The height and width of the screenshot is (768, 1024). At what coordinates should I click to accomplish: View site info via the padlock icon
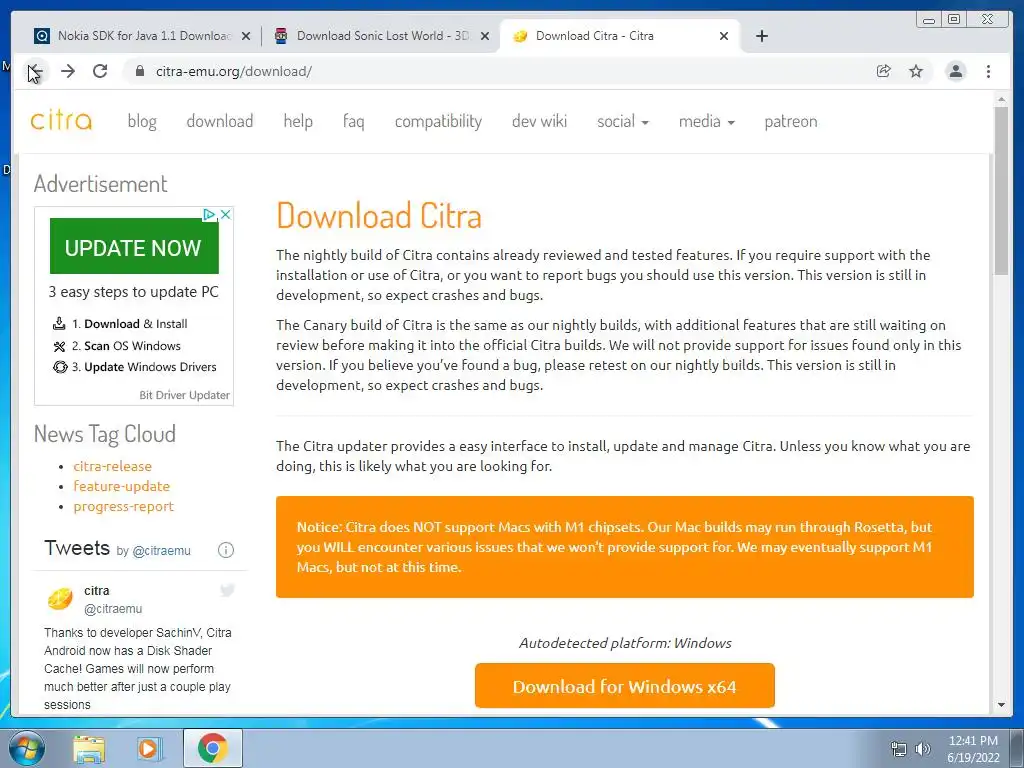(139, 71)
